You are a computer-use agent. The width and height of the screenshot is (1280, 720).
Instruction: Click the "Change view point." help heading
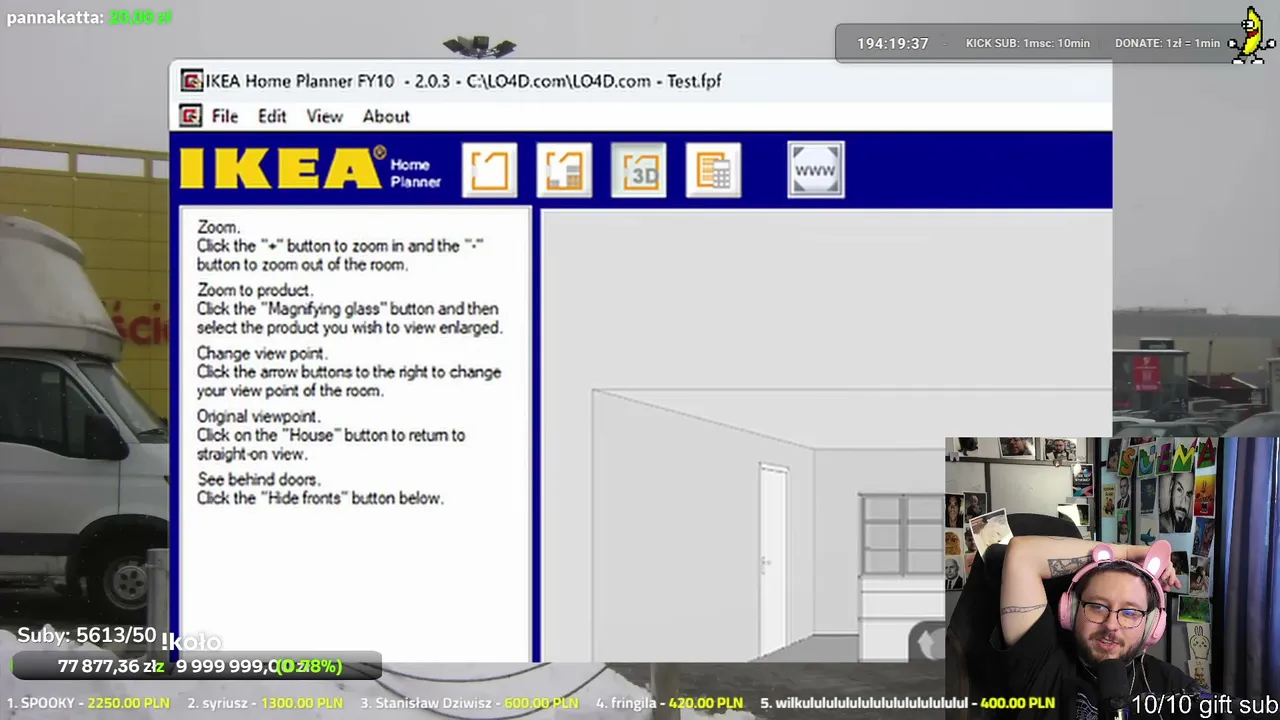262,353
